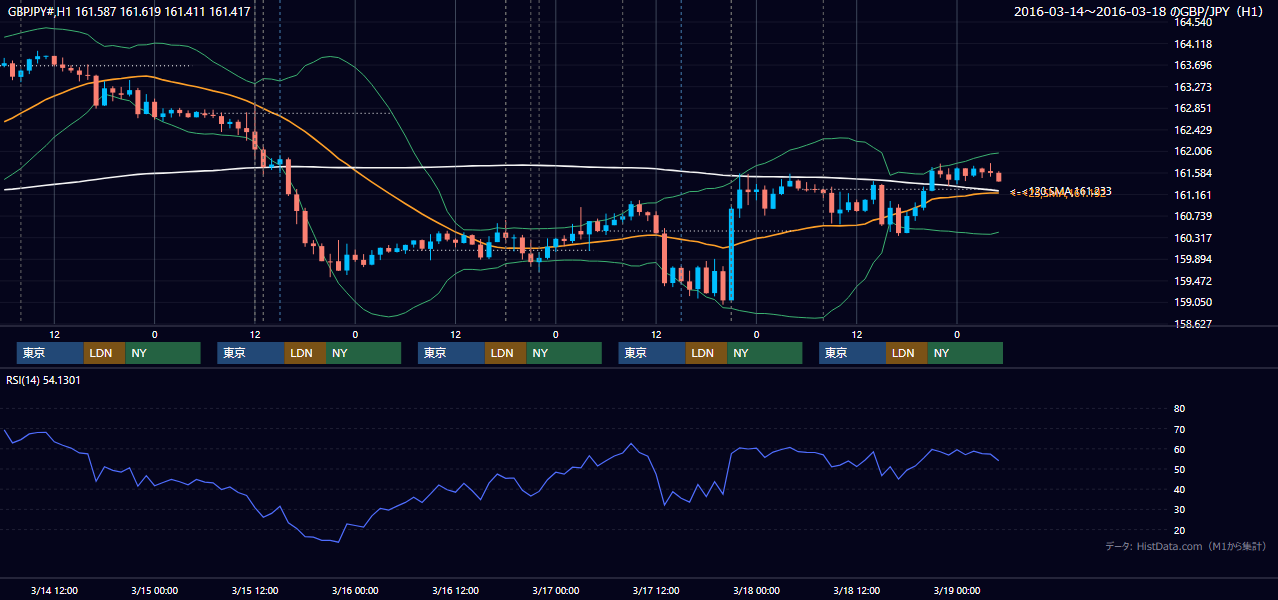Select price axis label 160.739

point(1192,216)
